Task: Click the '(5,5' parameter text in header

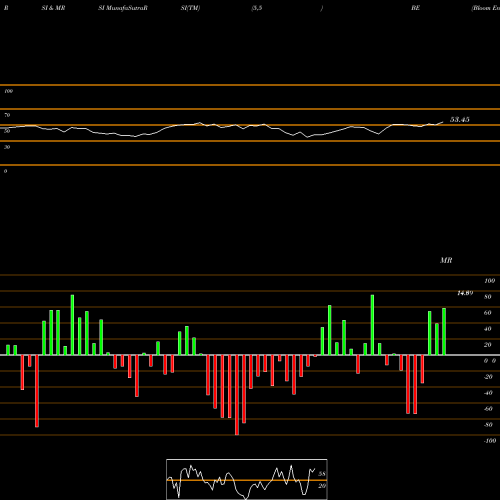Action: pos(257,8)
